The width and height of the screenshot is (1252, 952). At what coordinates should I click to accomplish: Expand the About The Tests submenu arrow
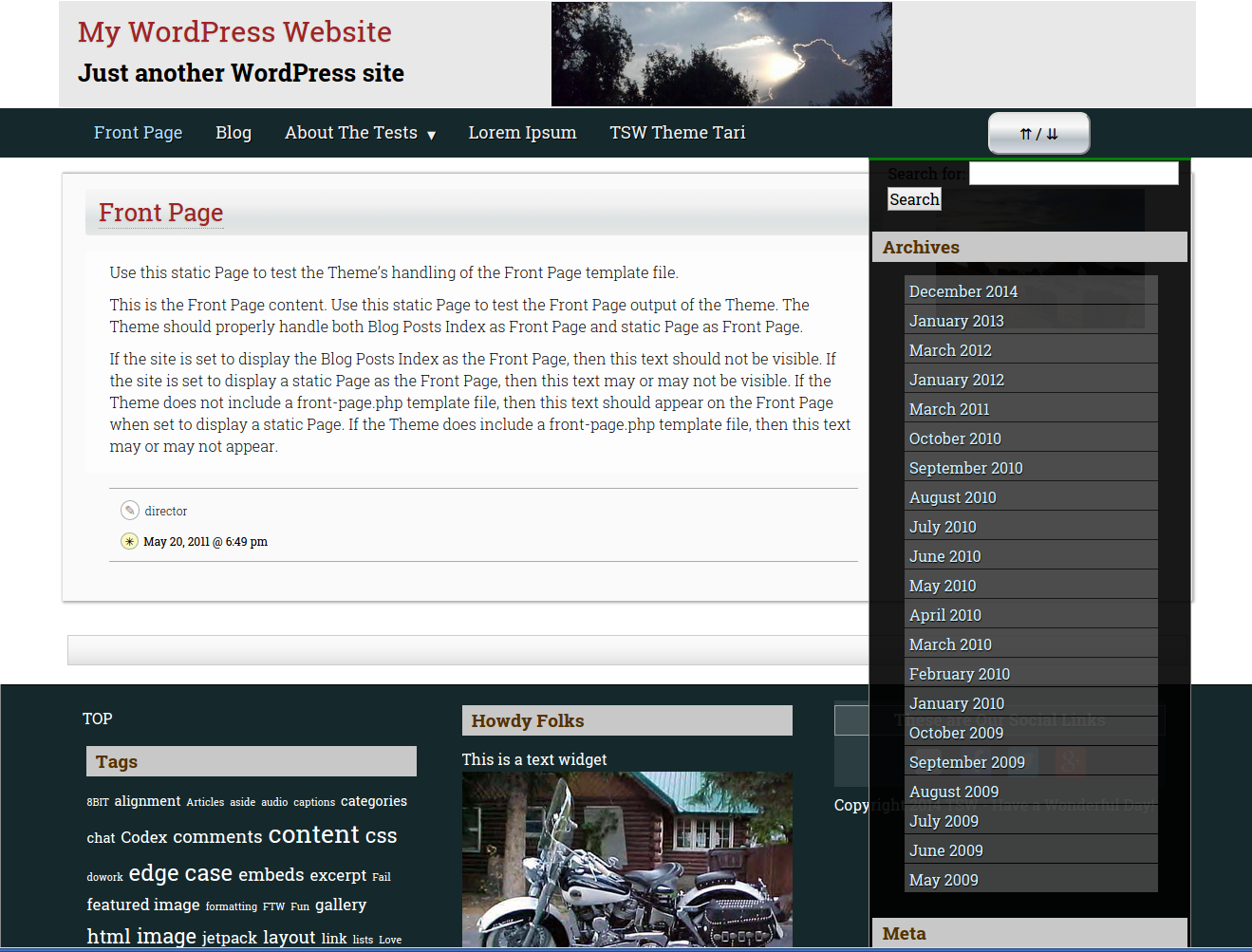pos(432,135)
